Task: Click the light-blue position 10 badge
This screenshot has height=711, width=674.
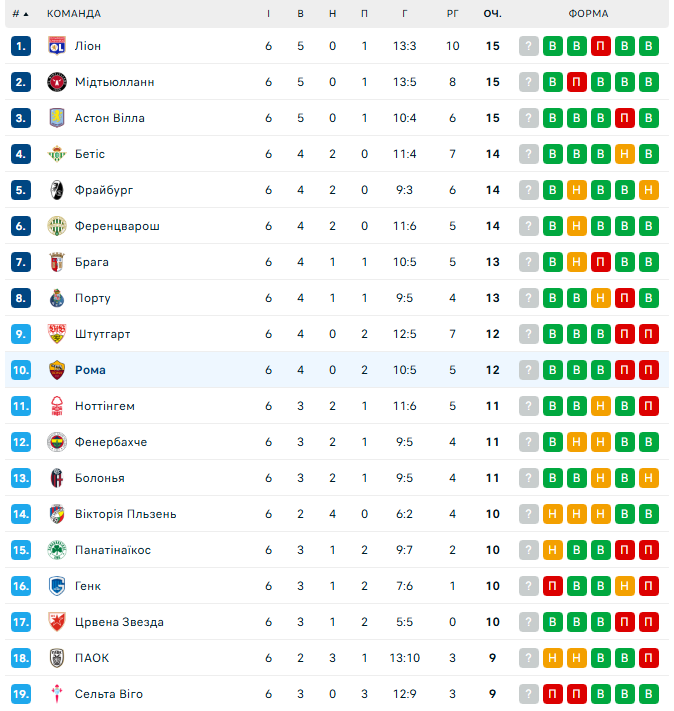Action: 22,370
